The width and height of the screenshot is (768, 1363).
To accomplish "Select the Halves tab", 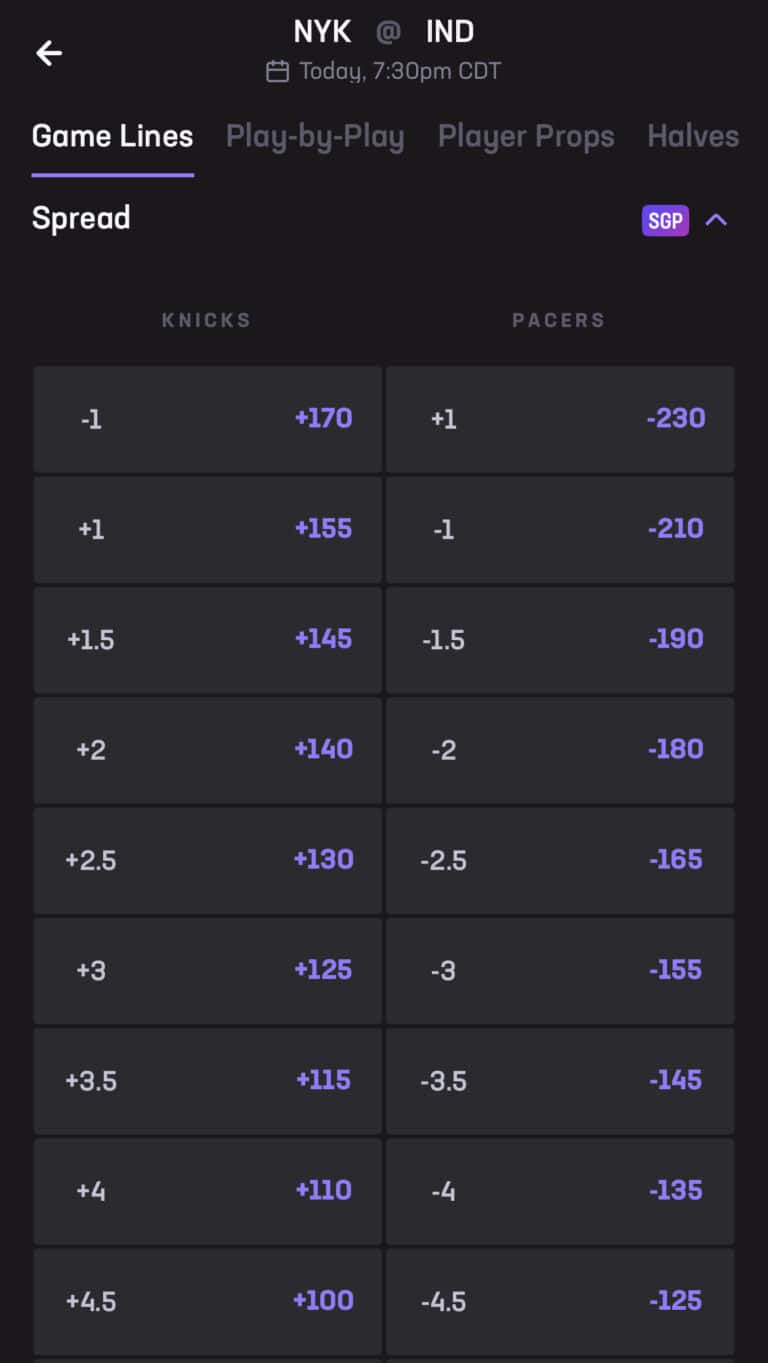I will (x=692, y=136).
